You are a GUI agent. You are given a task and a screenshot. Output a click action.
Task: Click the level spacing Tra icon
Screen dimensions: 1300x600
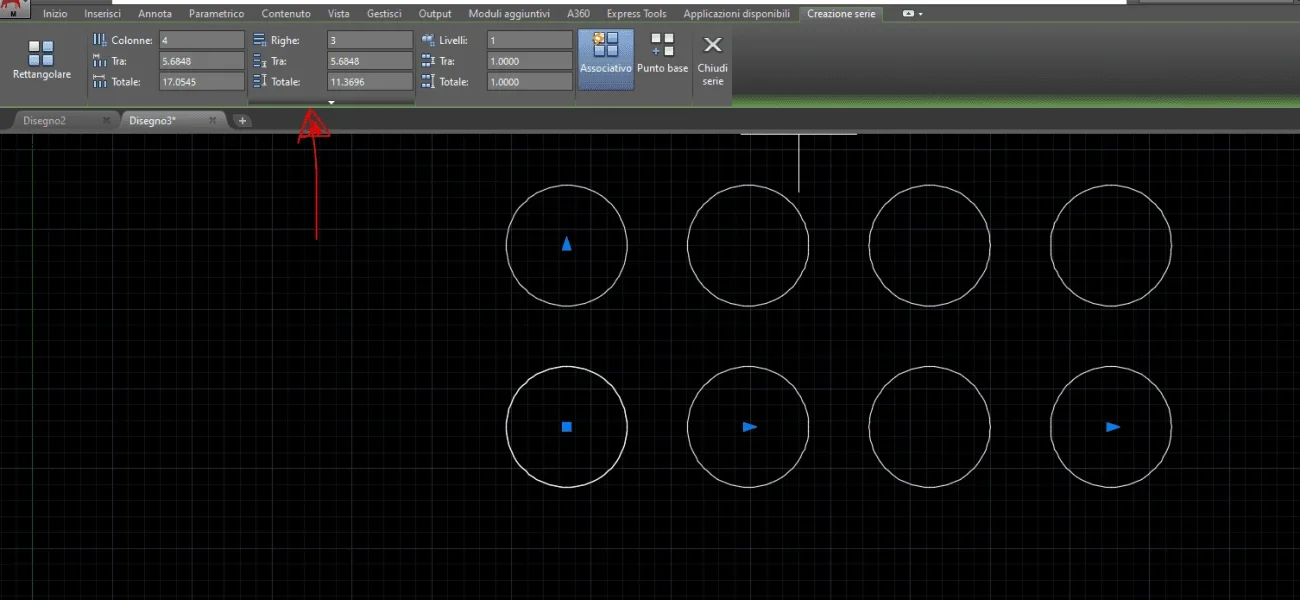click(x=428, y=61)
